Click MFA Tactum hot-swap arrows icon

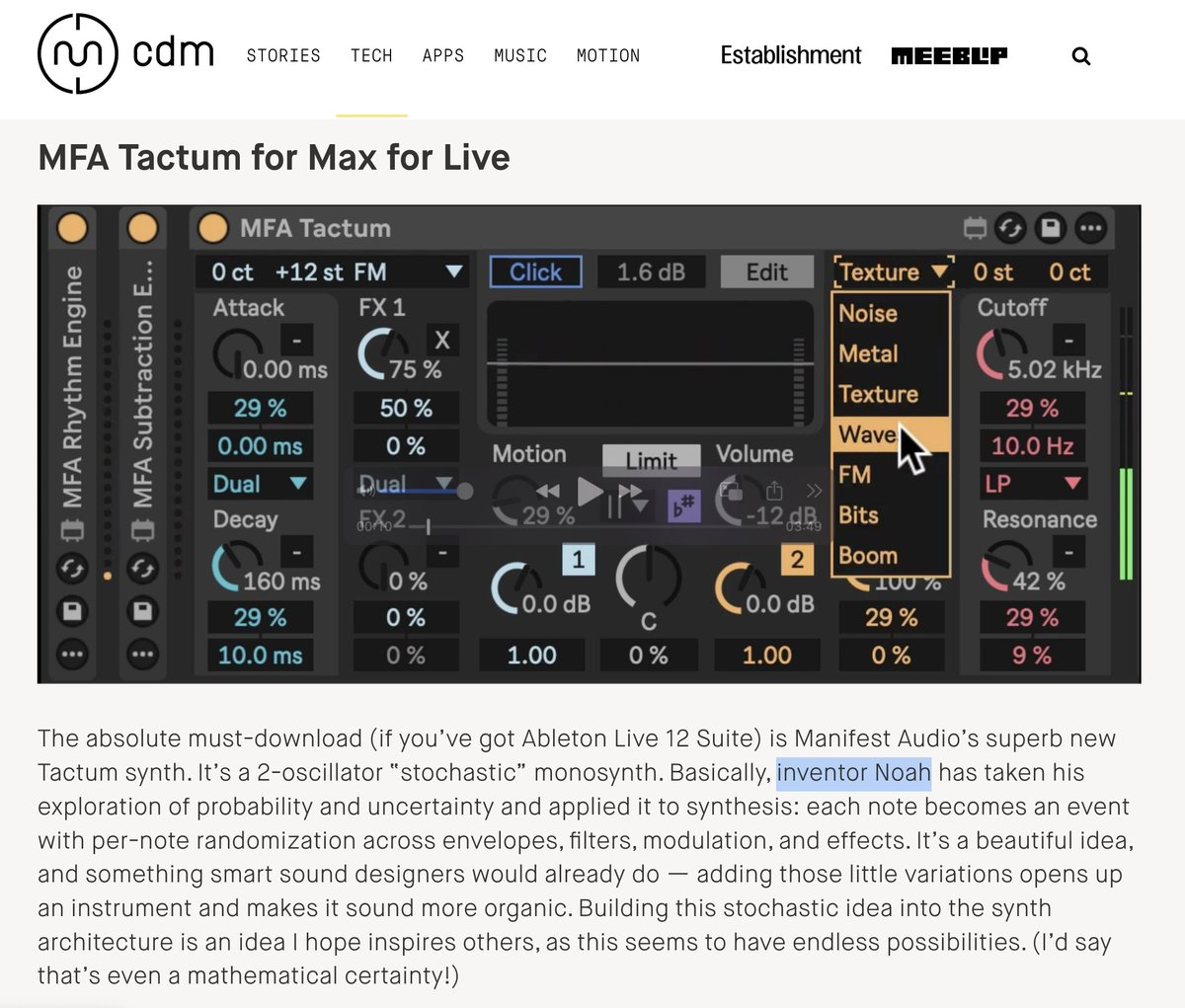coord(1010,229)
